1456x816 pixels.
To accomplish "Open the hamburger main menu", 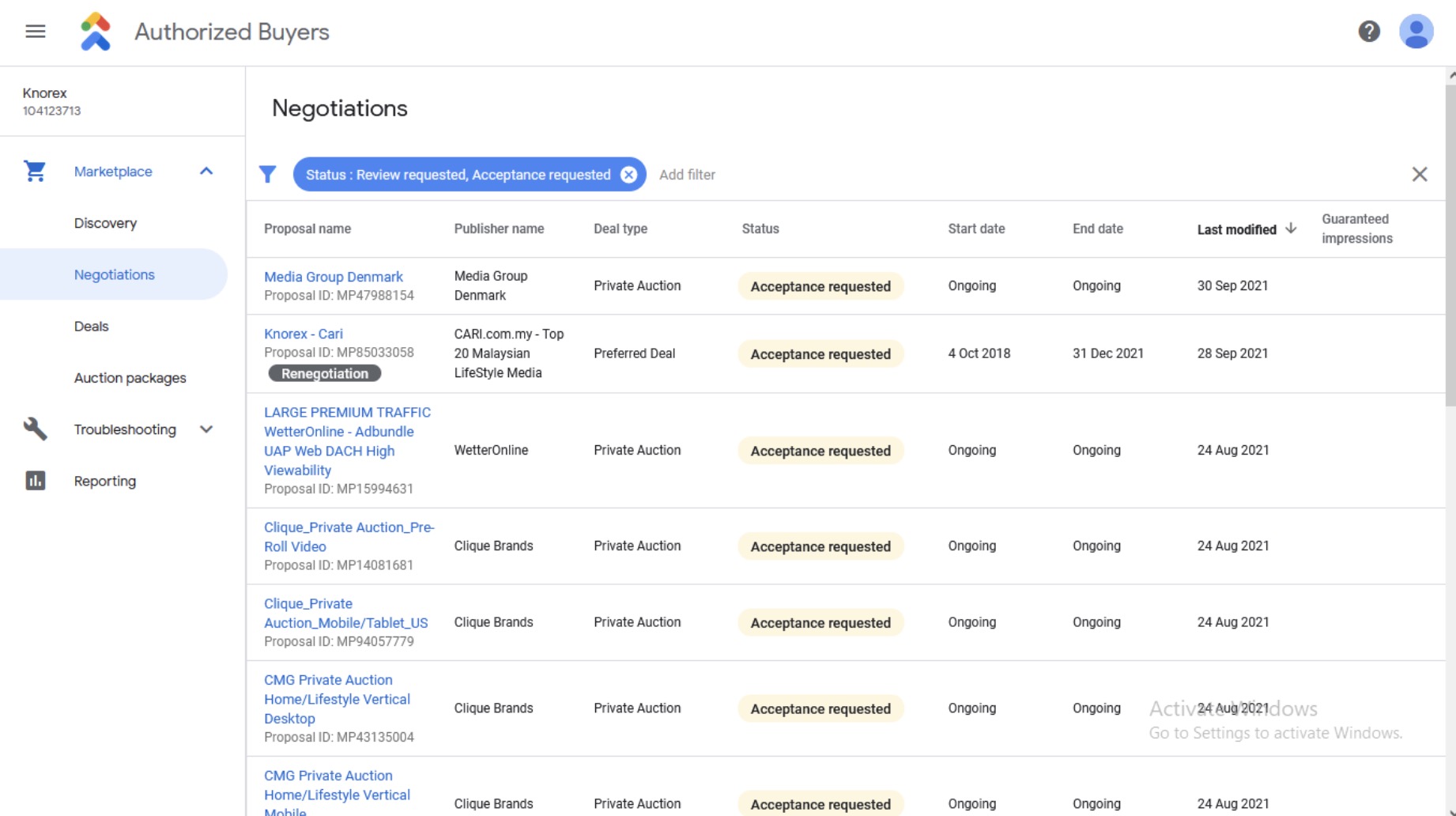I will tap(36, 32).
